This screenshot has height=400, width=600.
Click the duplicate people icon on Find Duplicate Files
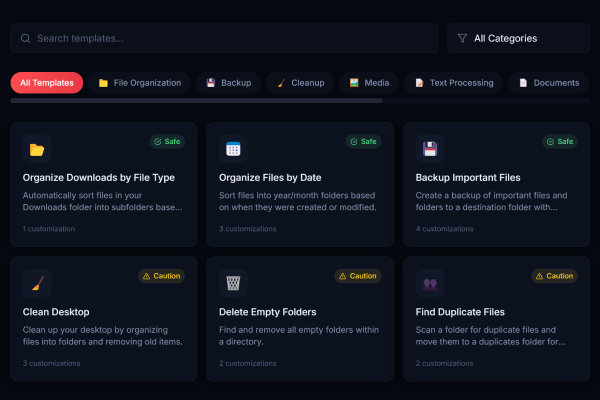pyautogui.click(x=430, y=284)
